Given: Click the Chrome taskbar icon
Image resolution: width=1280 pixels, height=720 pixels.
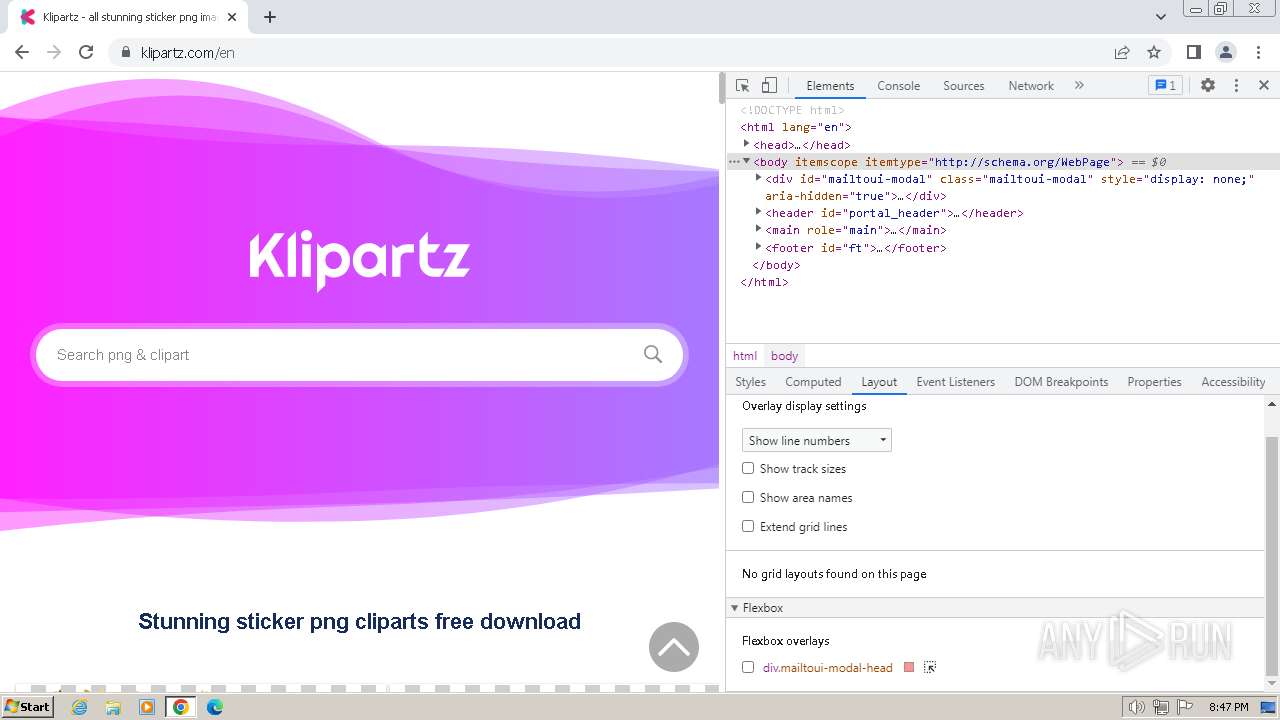Looking at the screenshot, I should [181, 707].
